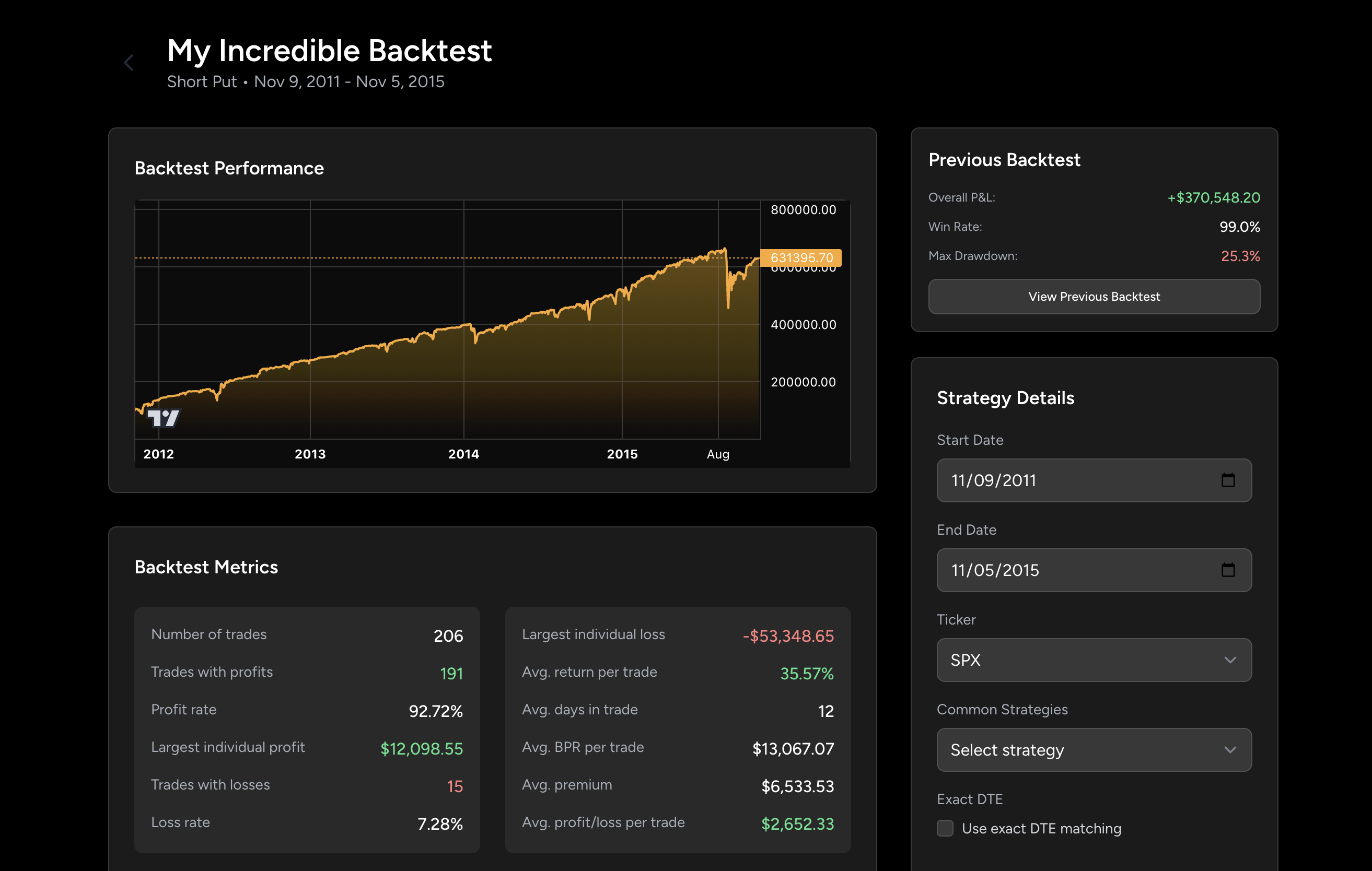Click the 2013 label on the chart time axis
The height and width of the screenshot is (871, 1372).
(310, 454)
